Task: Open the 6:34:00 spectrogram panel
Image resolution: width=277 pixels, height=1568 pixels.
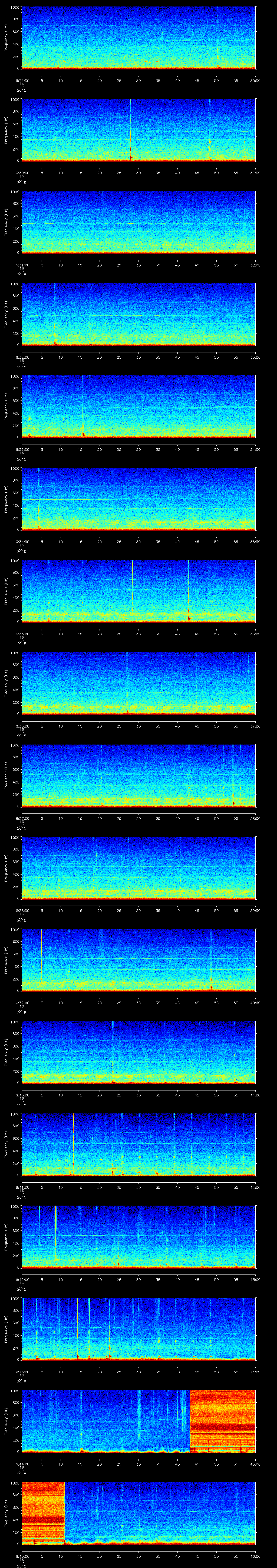Action: coord(138,499)
